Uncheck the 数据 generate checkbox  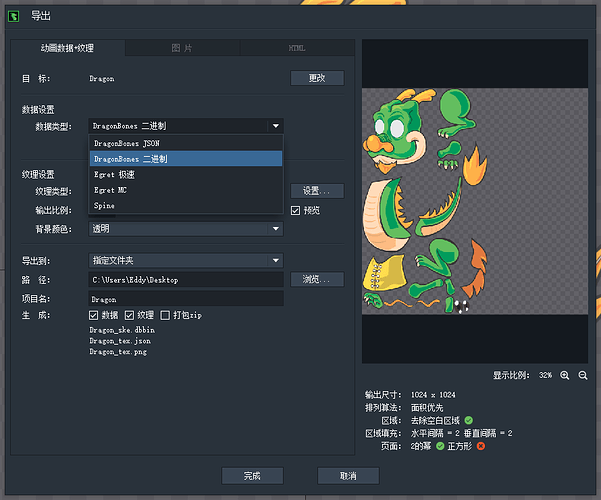point(94,315)
